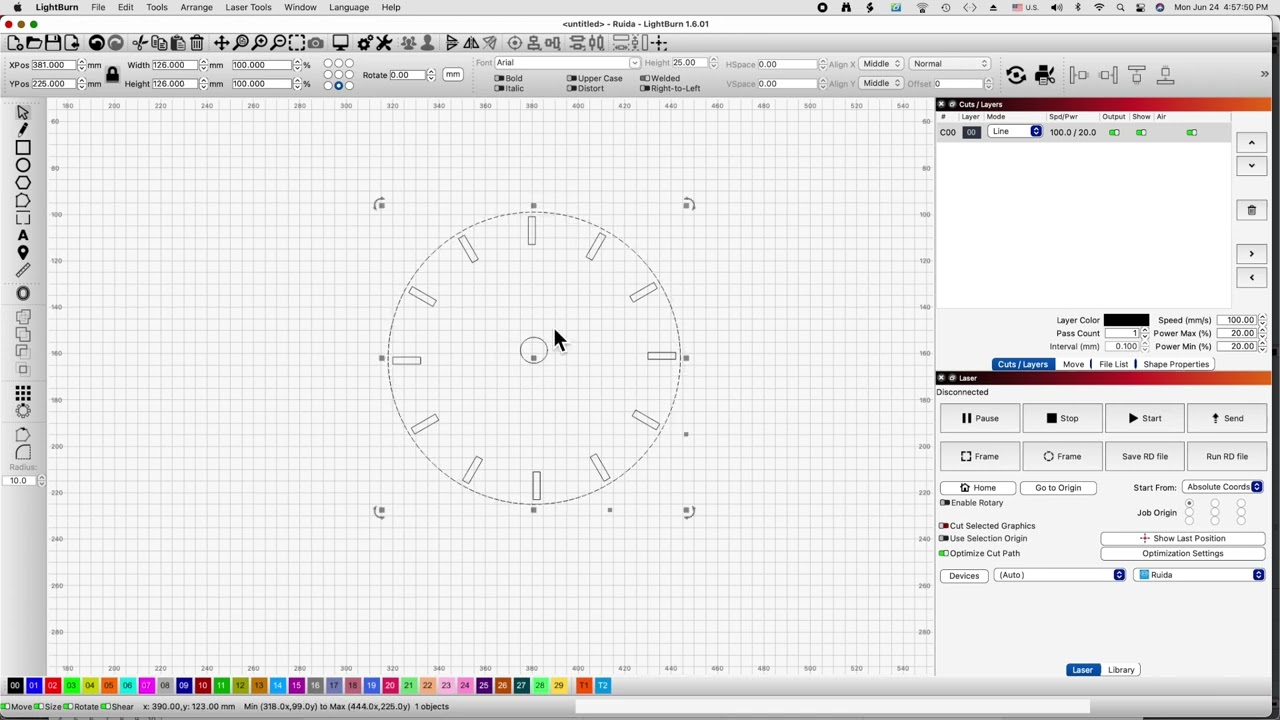Toggle Output switch for layer C00

point(1114,132)
